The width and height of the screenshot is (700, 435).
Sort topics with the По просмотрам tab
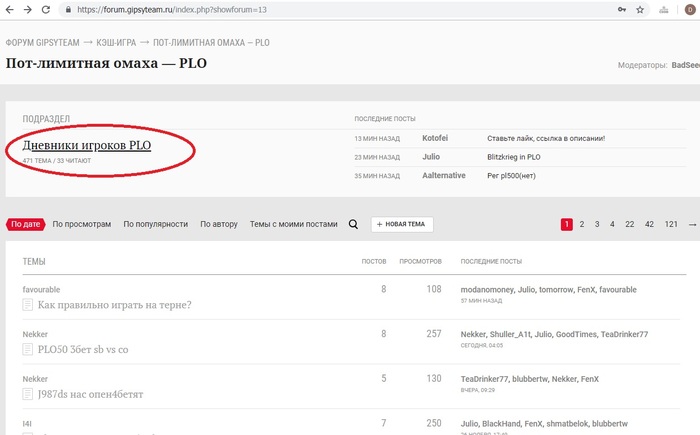(x=82, y=224)
